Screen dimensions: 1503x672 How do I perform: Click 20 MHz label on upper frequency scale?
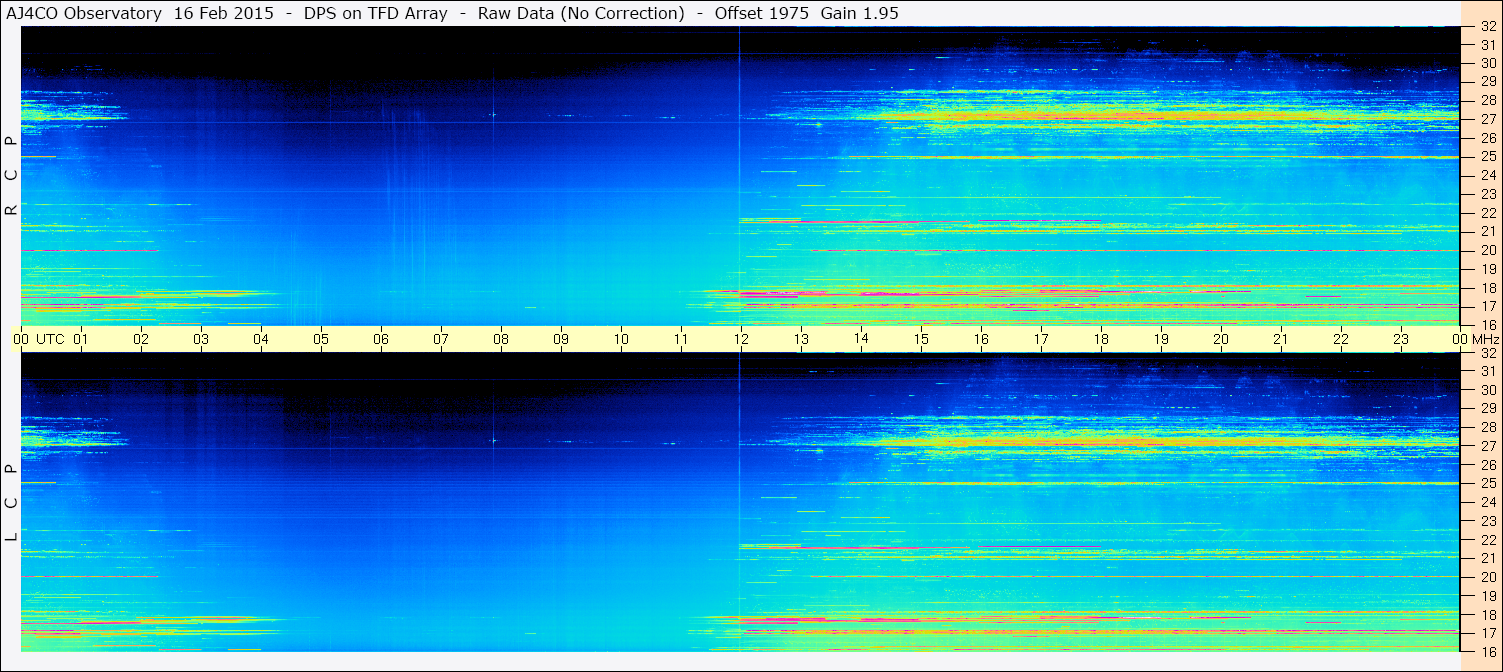pos(1486,250)
